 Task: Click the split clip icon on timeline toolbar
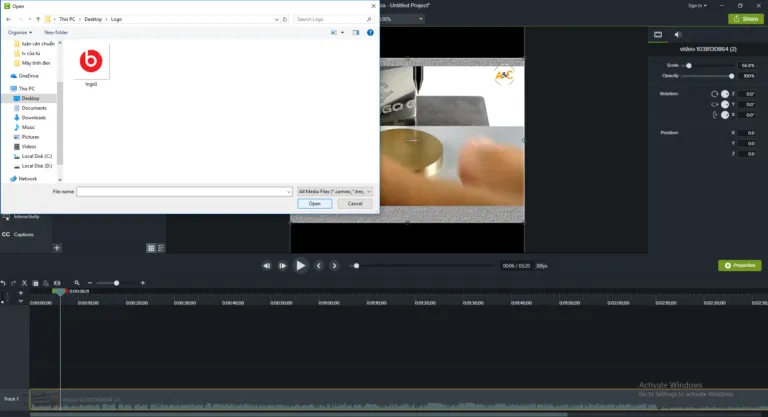click(58, 283)
